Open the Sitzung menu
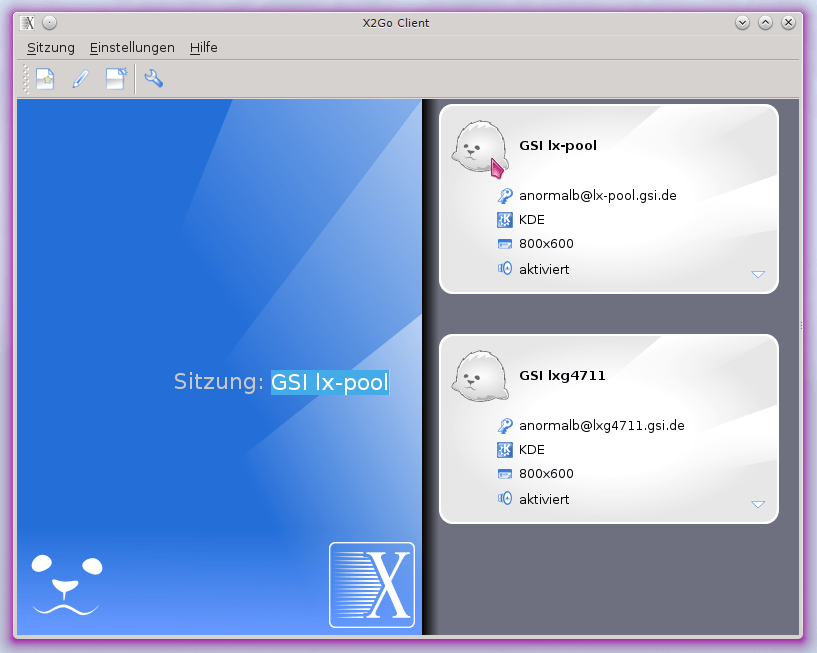The image size is (817, 653). point(50,47)
